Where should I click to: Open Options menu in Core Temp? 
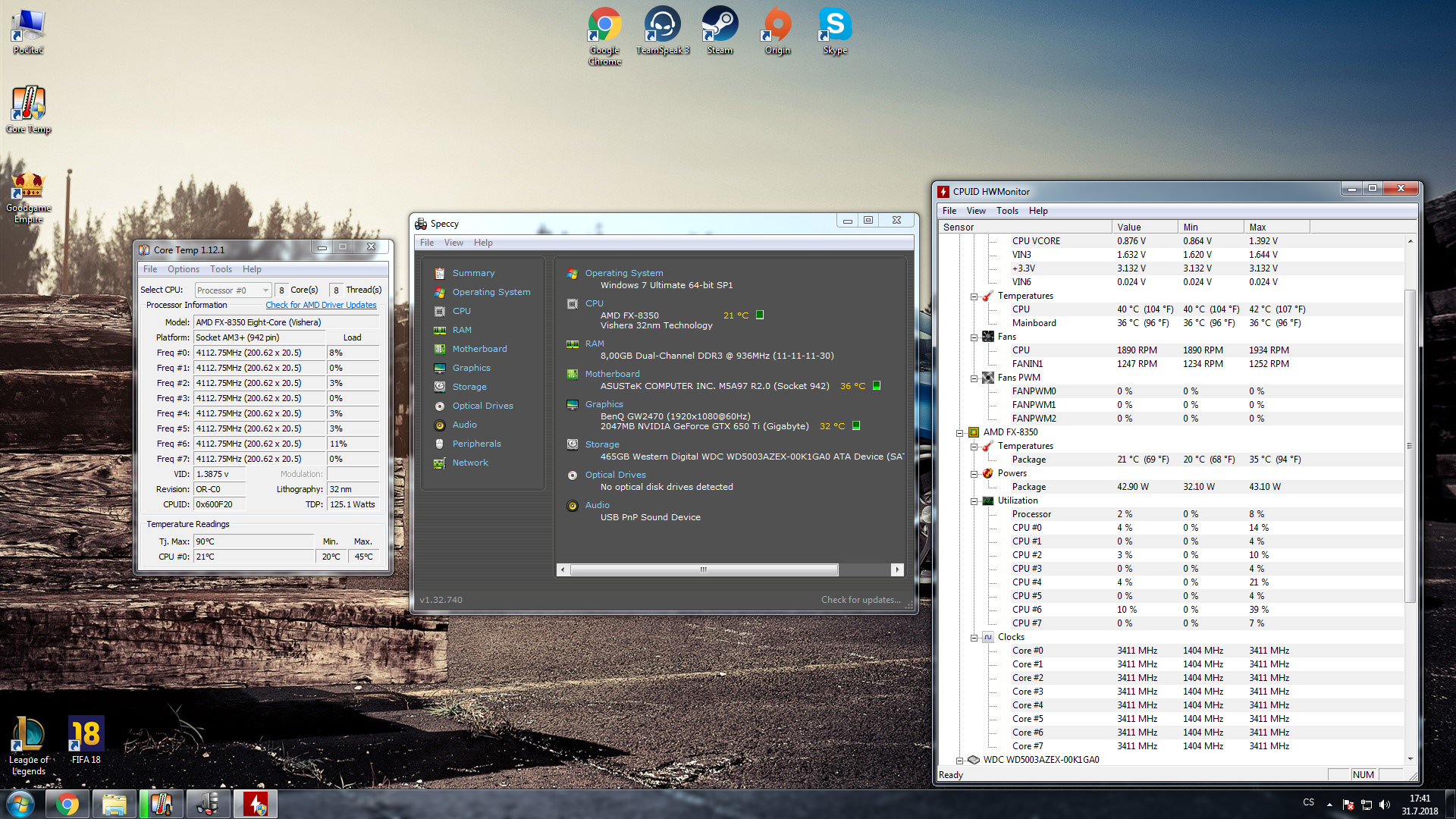(x=183, y=269)
